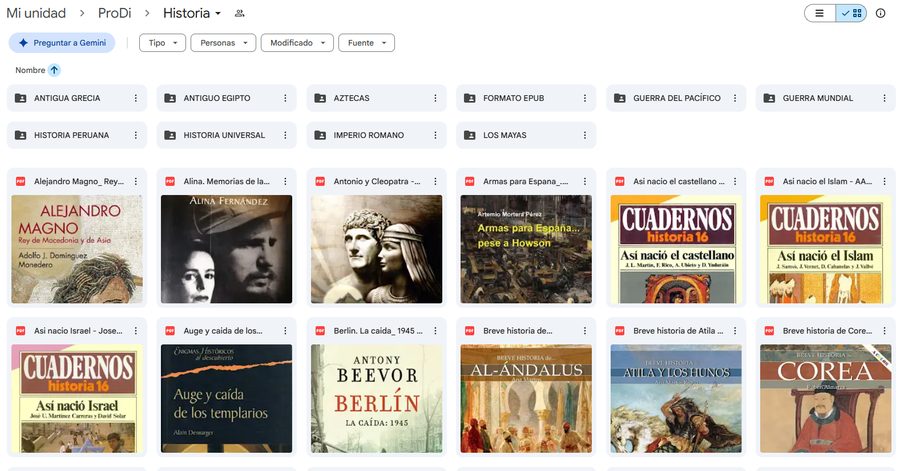
Task: Open more options for Asi nacio Israel
Action: point(135,331)
